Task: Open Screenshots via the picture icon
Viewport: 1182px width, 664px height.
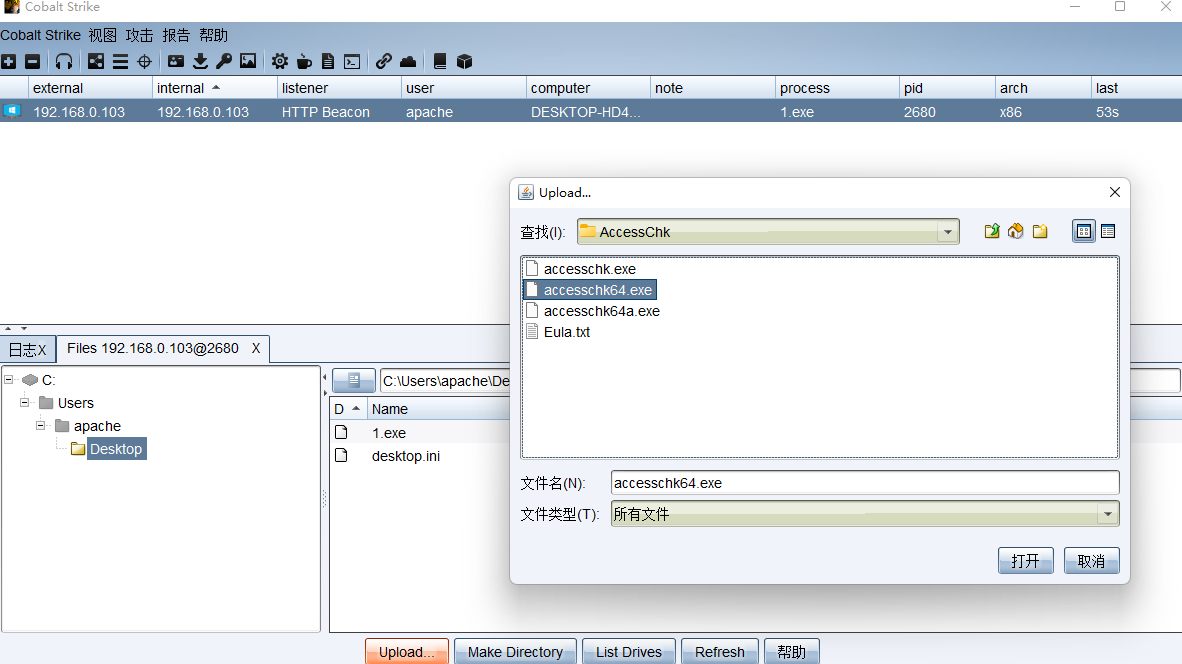Action: (x=248, y=62)
